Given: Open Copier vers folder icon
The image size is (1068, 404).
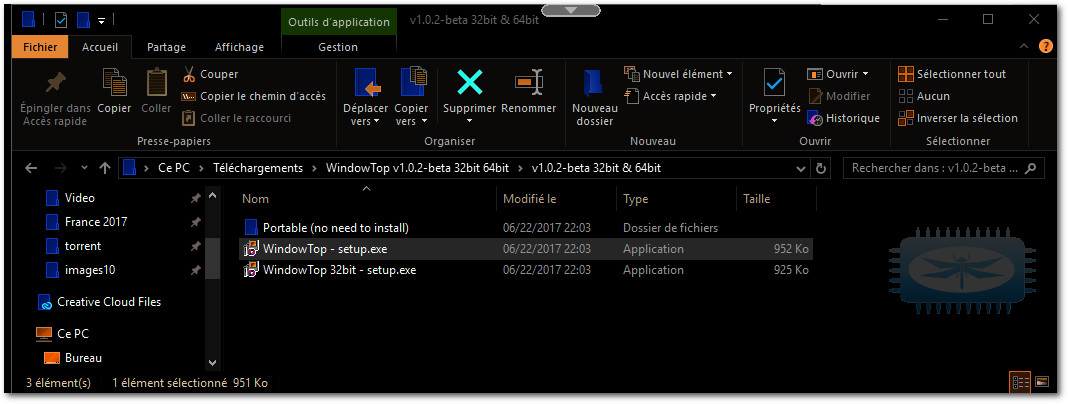Looking at the screenshot, I should point(412,82).
